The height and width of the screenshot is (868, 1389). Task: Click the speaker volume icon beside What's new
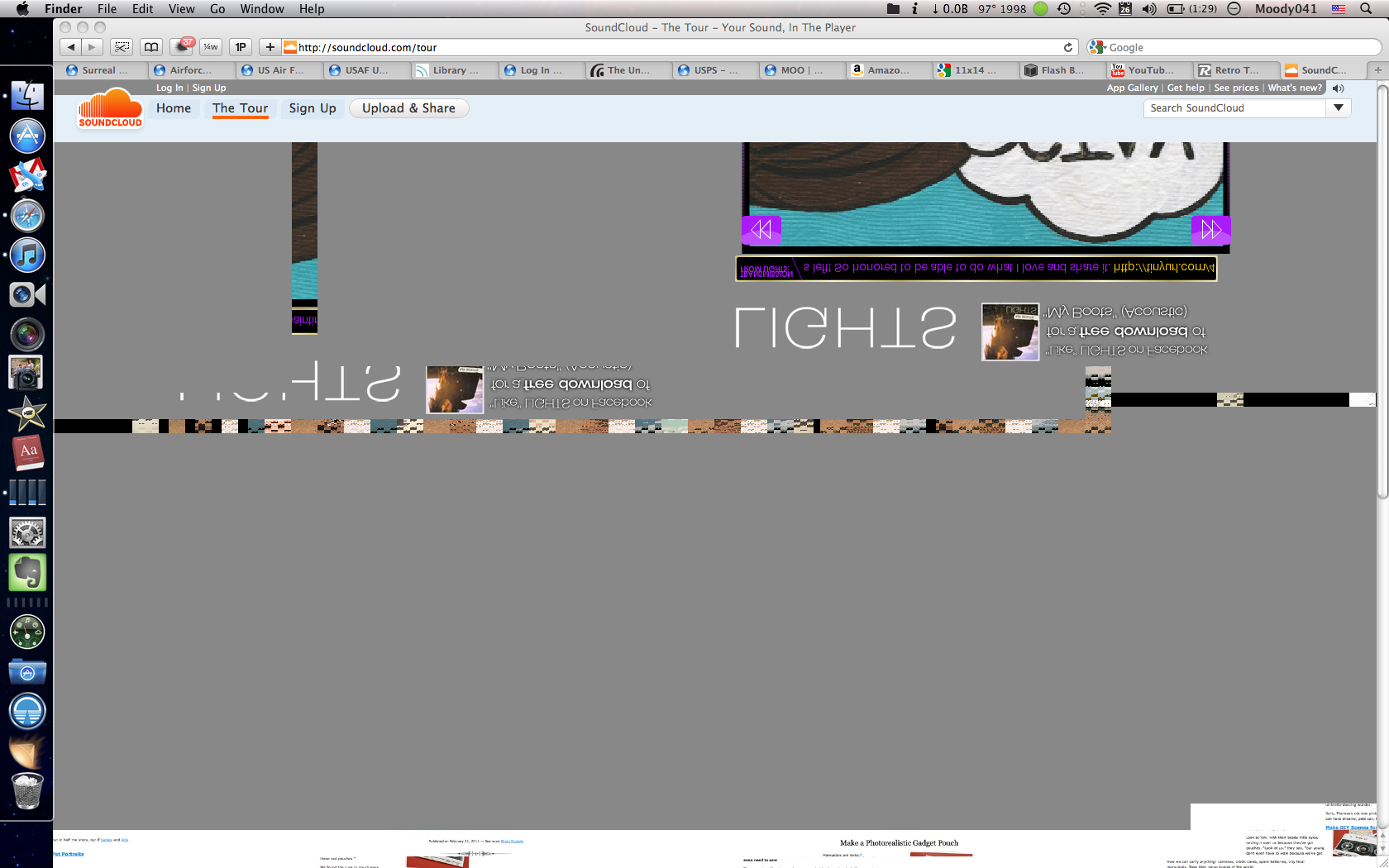point(1339,88)
